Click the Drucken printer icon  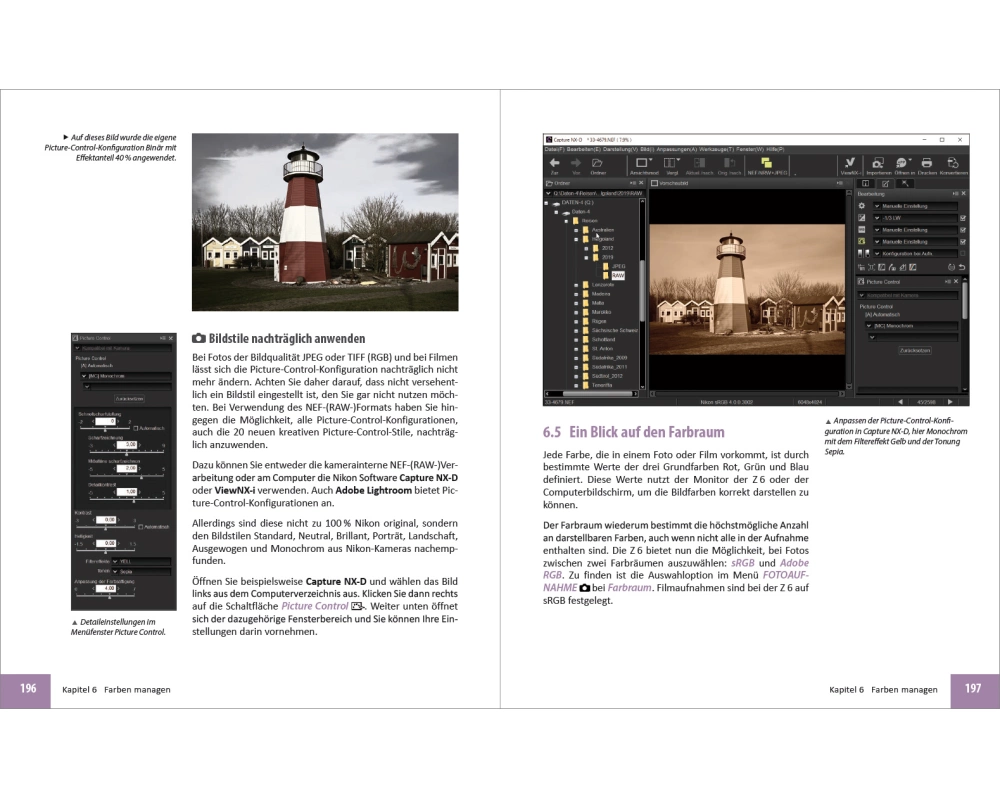coord(927,164)
